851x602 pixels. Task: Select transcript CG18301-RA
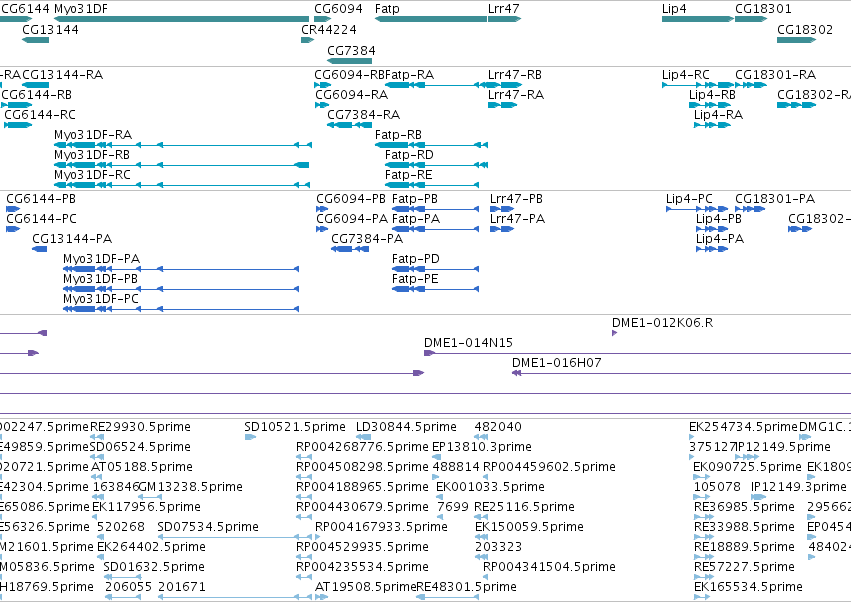click(751, 85)
